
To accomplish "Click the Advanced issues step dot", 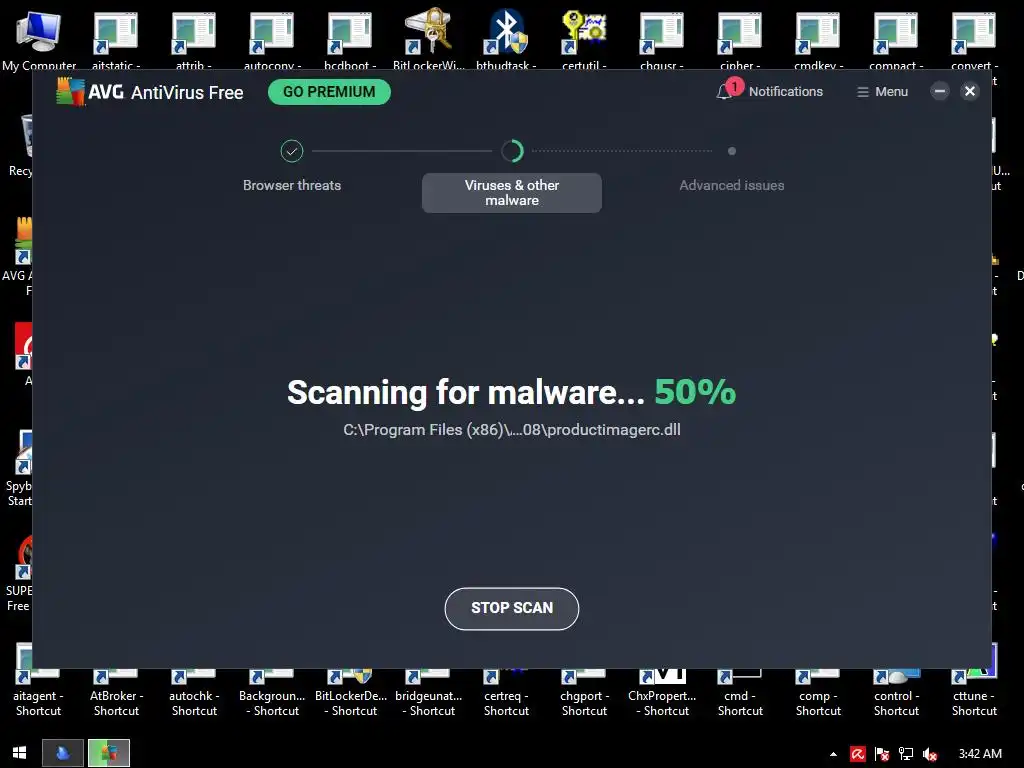I will pos(731,151).
